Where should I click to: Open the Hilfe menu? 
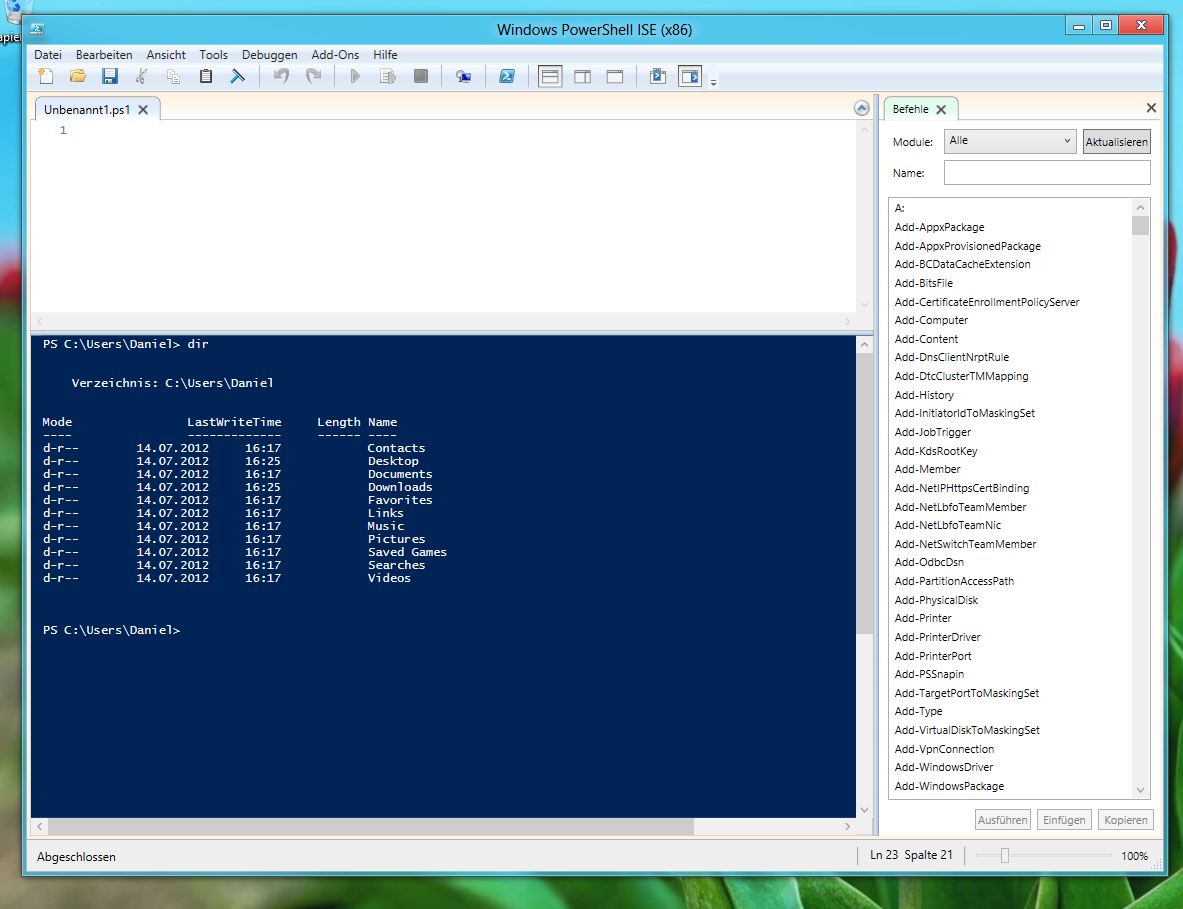(385, 54)
